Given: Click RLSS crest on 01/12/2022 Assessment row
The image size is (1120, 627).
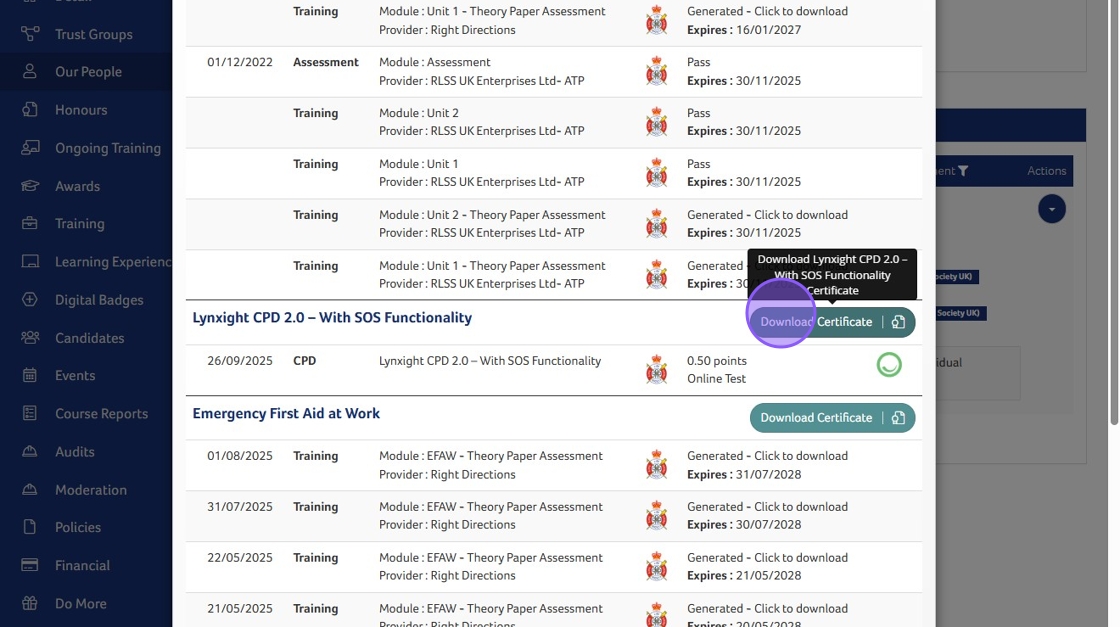Looking at the screenshot, I should point(656,71).
